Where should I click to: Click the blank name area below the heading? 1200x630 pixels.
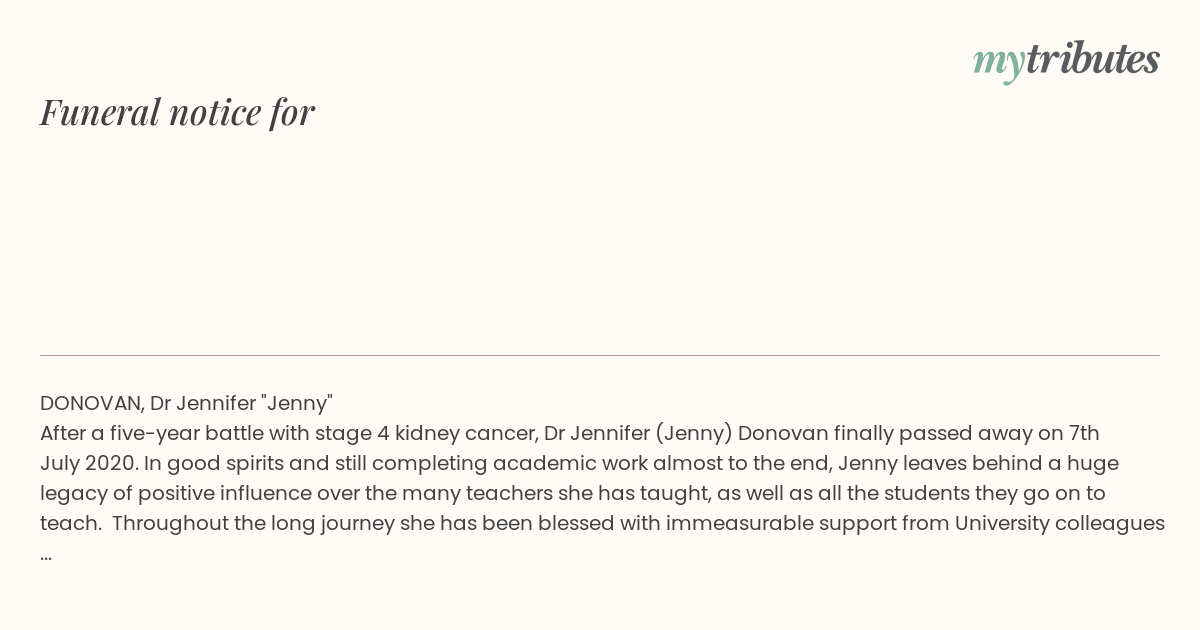tap(600, 240)
